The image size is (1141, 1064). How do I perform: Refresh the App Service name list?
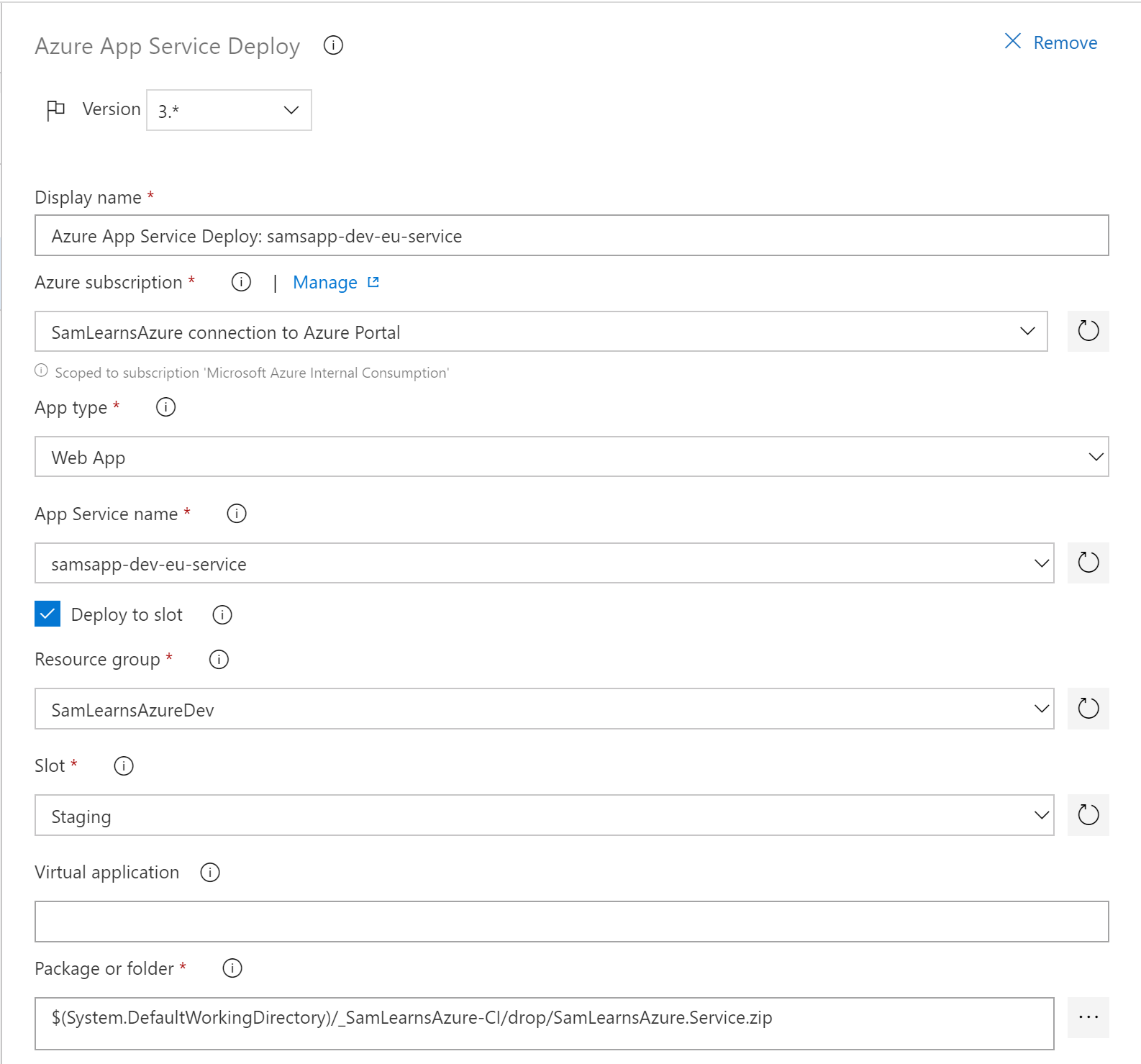(1088, 563)
